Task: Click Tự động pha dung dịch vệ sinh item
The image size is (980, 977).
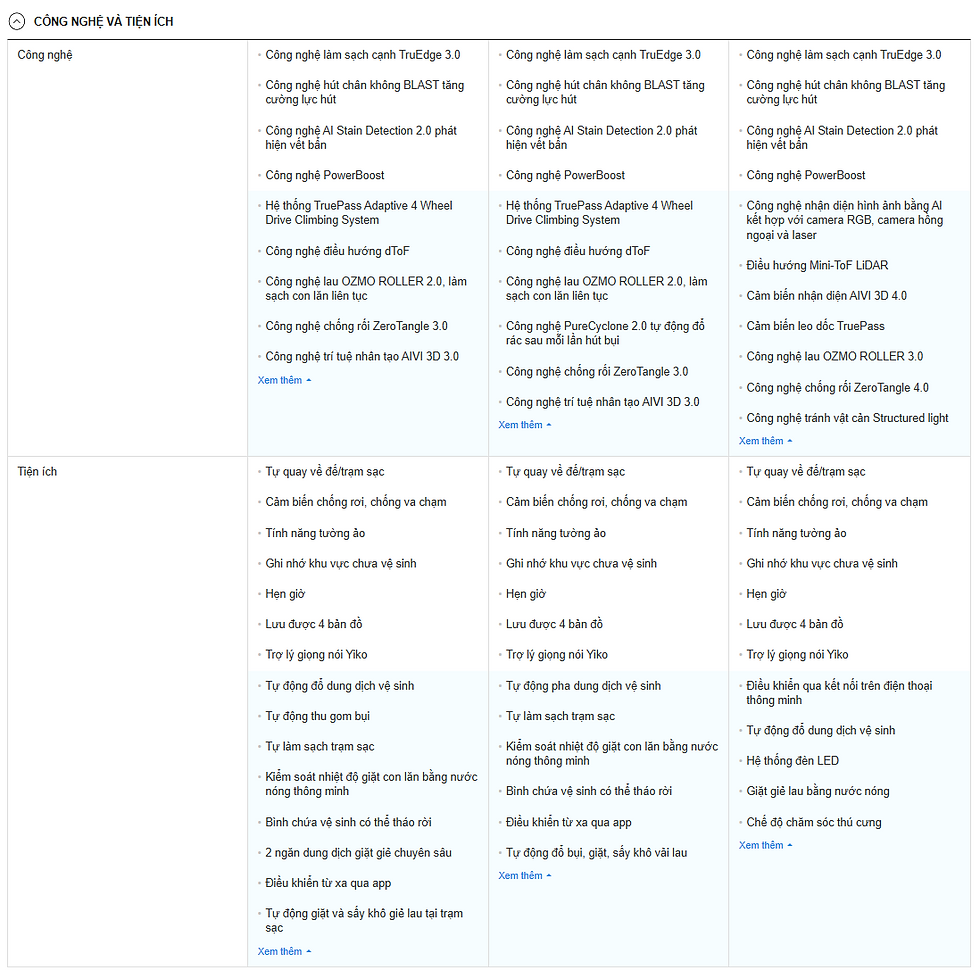Action: pos(583,686)
